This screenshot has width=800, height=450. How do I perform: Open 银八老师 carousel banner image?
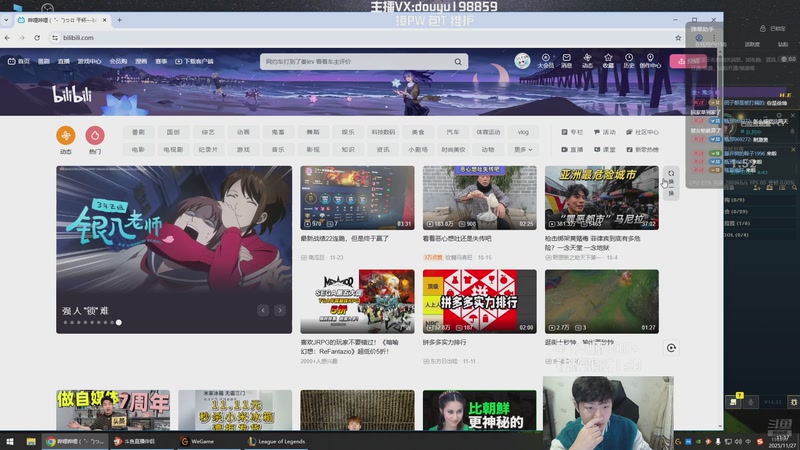(174, 249)
